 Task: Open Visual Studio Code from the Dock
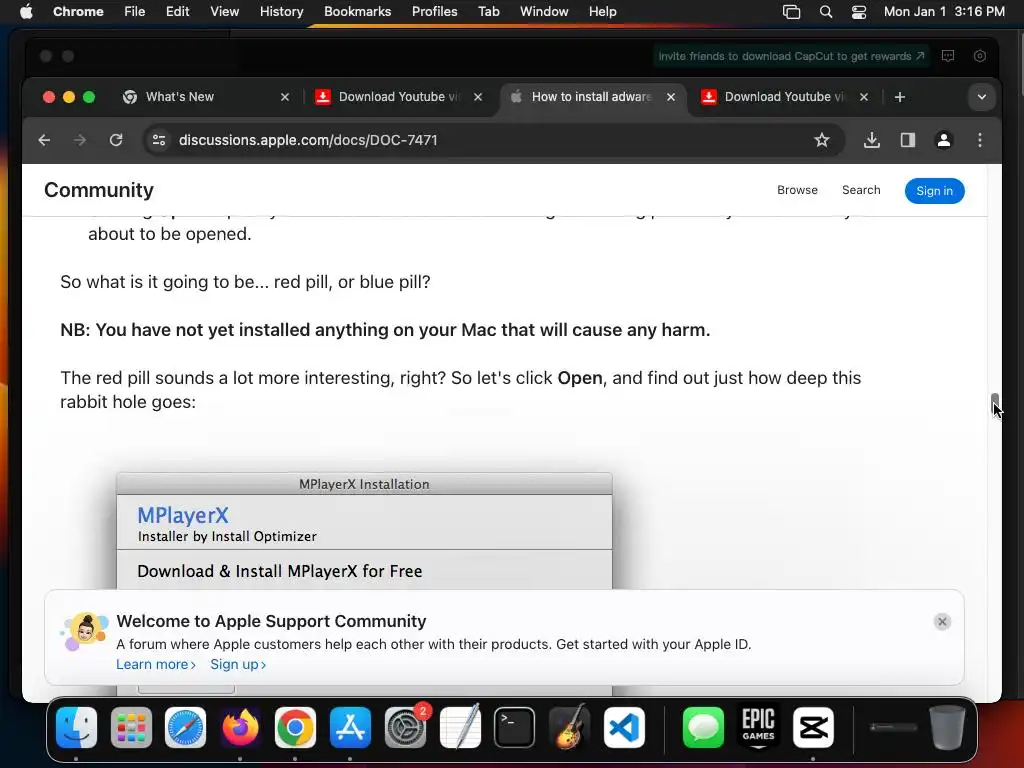(x=624, y=728)
